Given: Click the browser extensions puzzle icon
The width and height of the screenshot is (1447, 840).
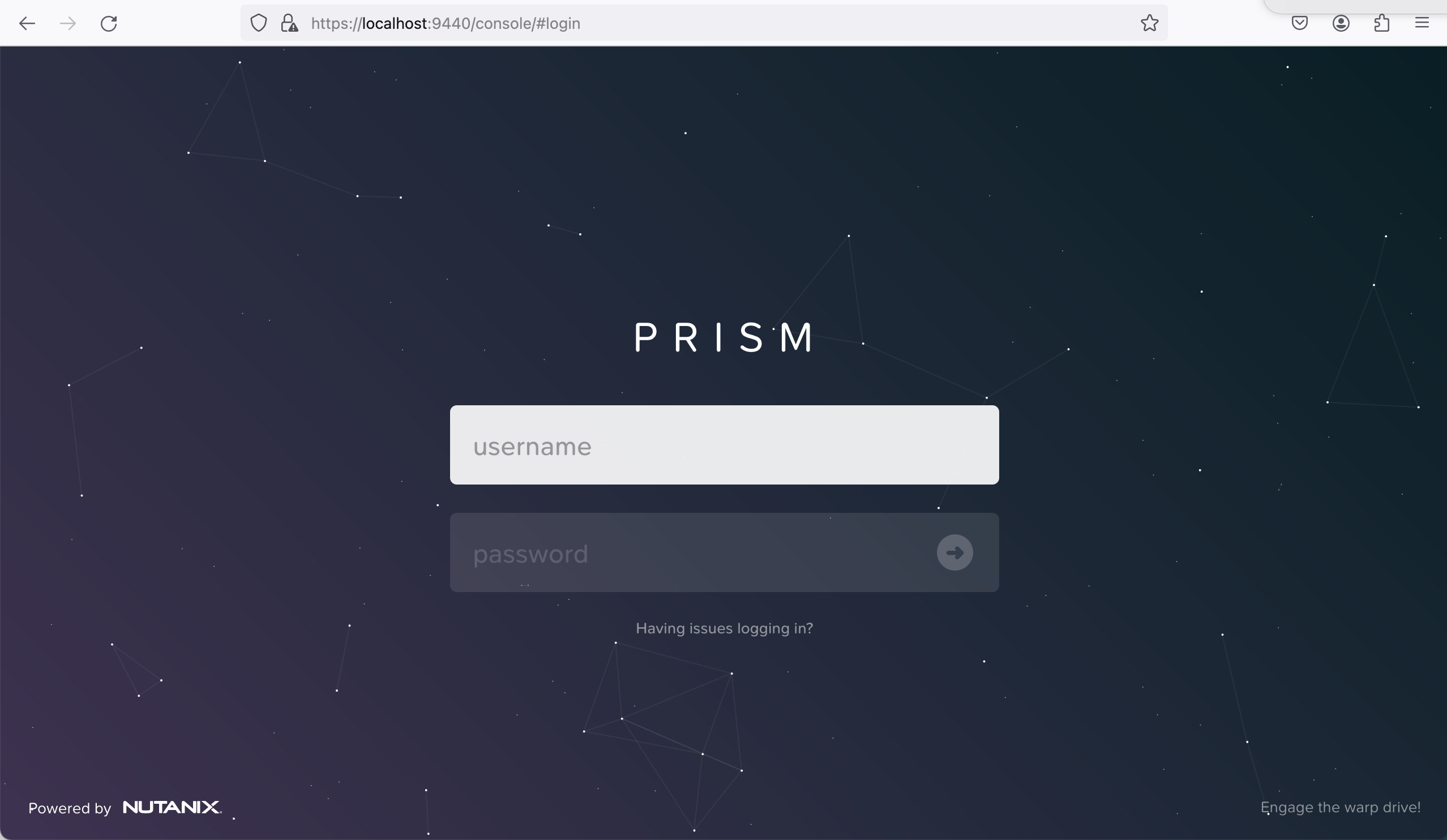Looking at the screenshot, I should [x=1383, y=22].
